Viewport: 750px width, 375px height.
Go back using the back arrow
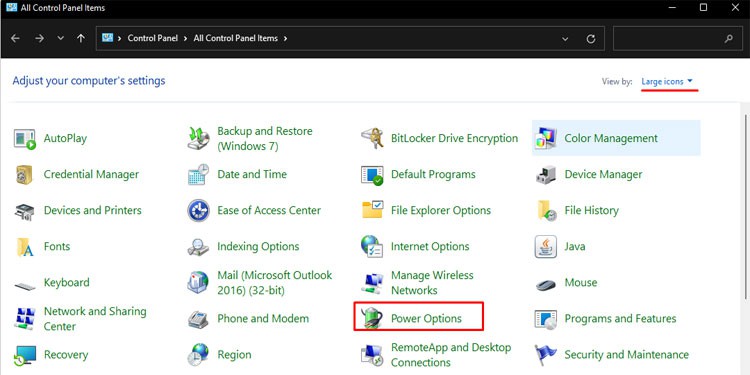15,38
